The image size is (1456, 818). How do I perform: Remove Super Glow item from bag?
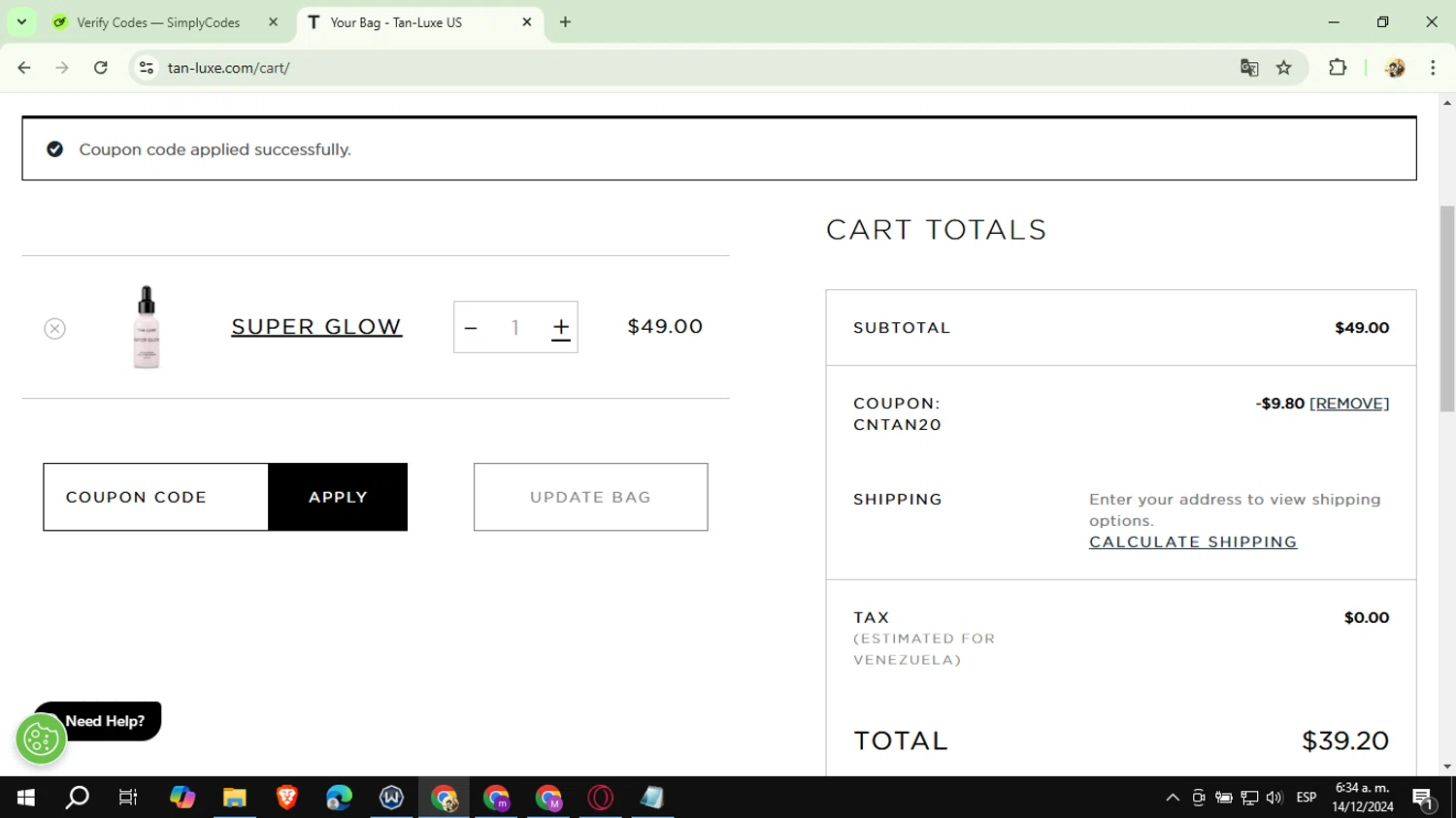click(55, 329)
